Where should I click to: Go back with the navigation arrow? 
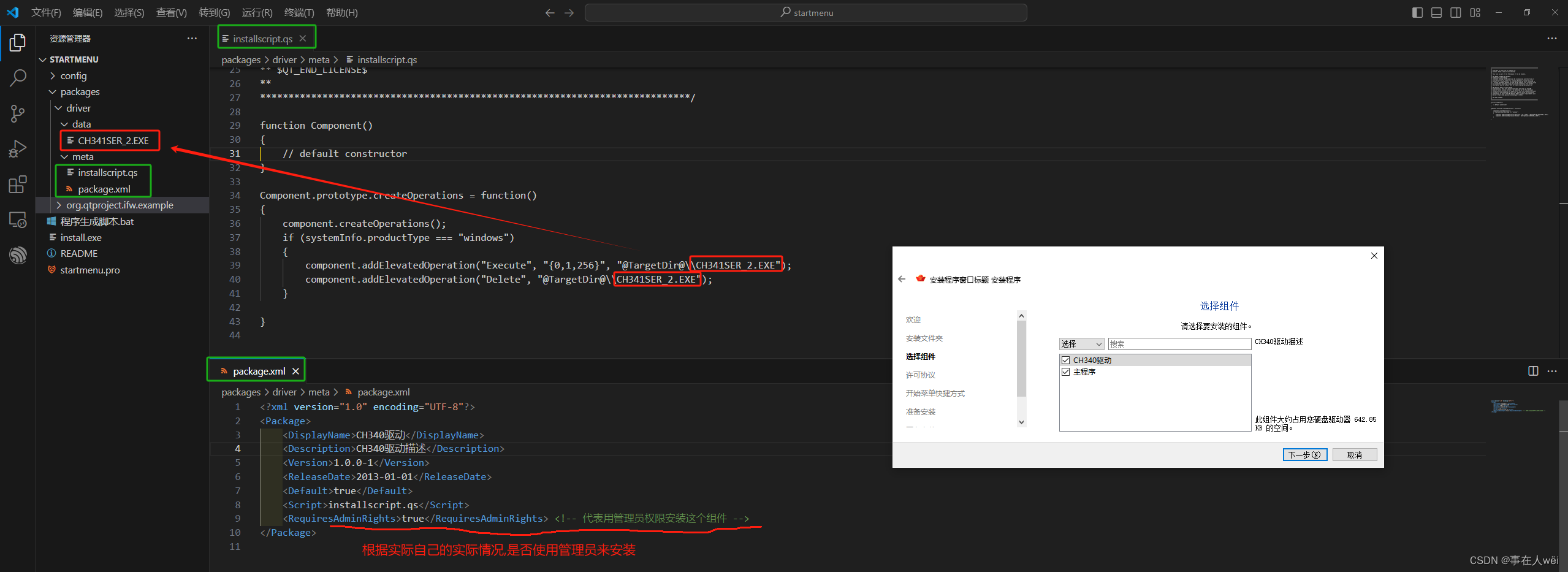coord(550,13)
